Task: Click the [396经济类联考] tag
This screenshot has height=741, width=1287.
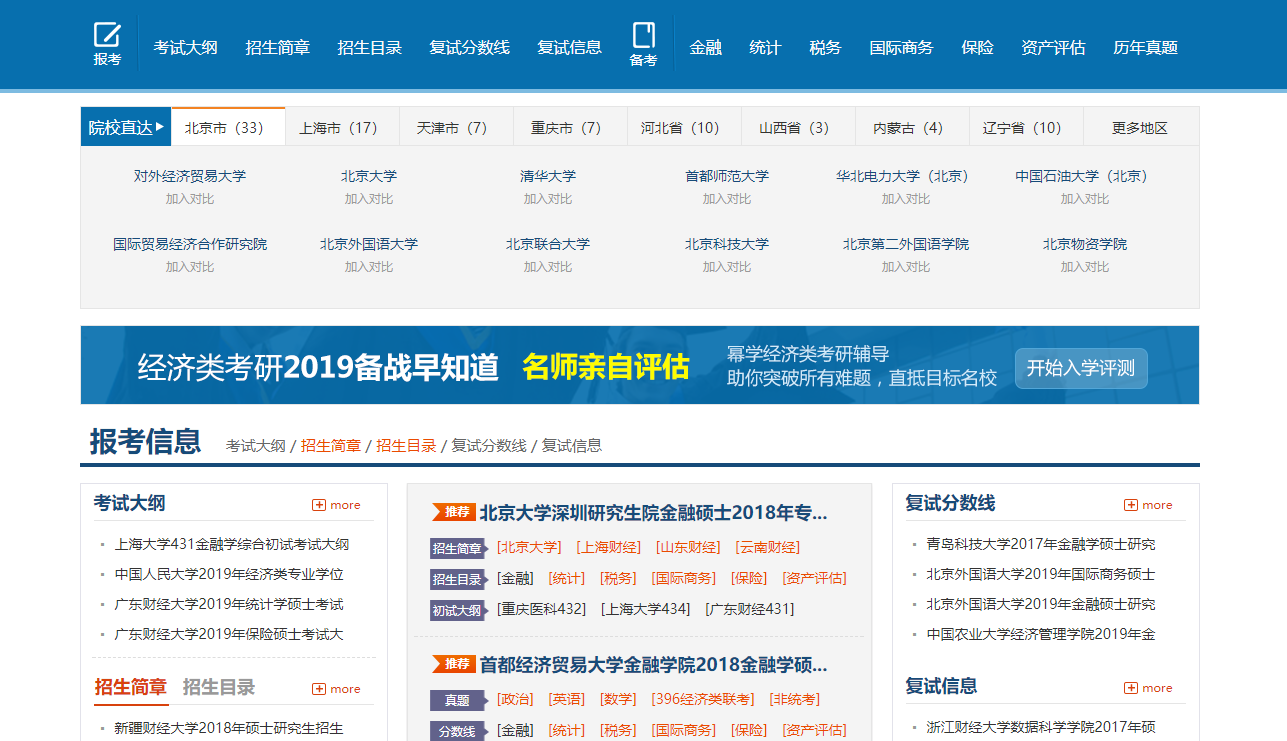Action: click(x=703, y=700)
